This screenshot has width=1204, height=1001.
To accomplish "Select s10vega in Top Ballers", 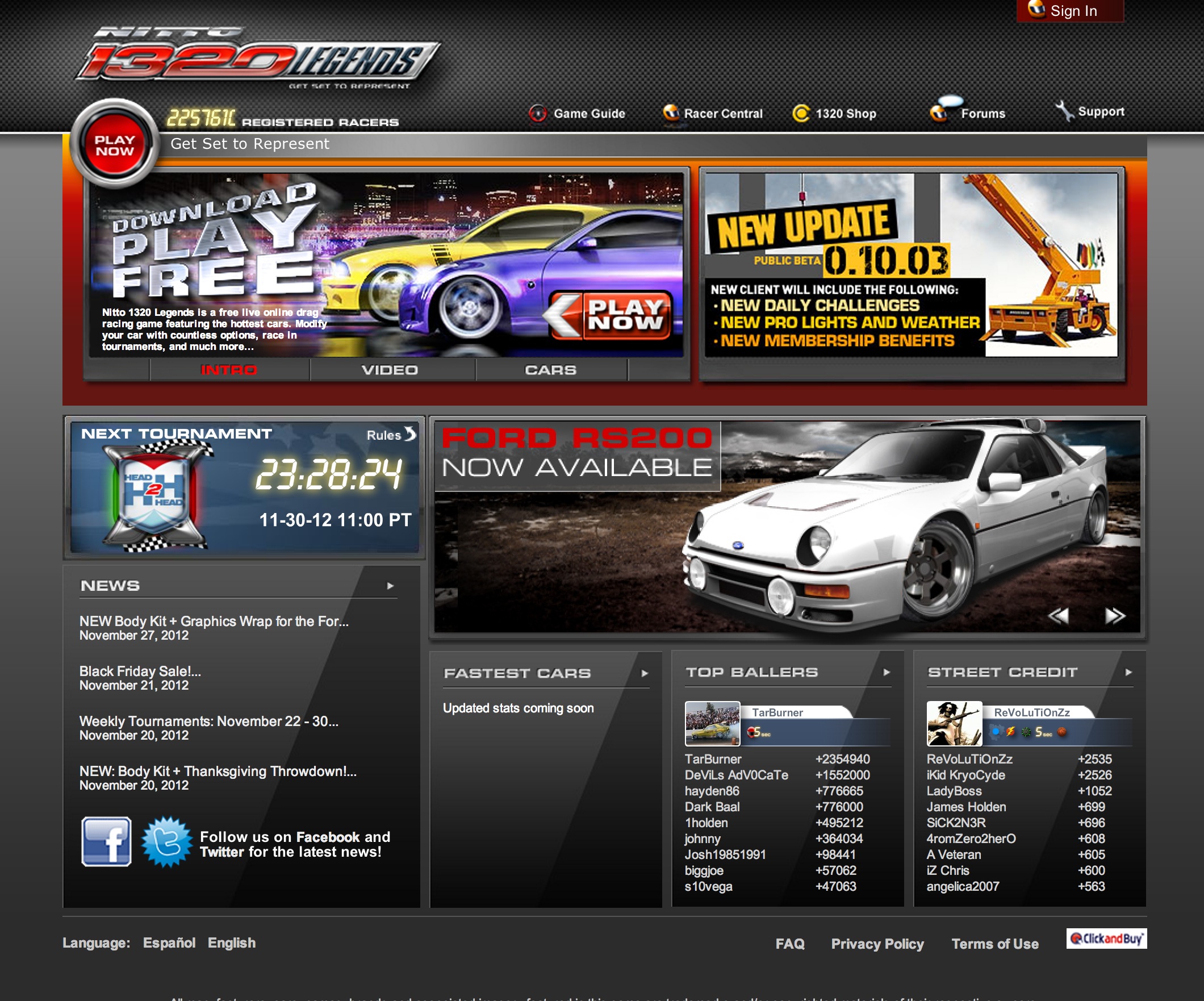I will point(708,886).
